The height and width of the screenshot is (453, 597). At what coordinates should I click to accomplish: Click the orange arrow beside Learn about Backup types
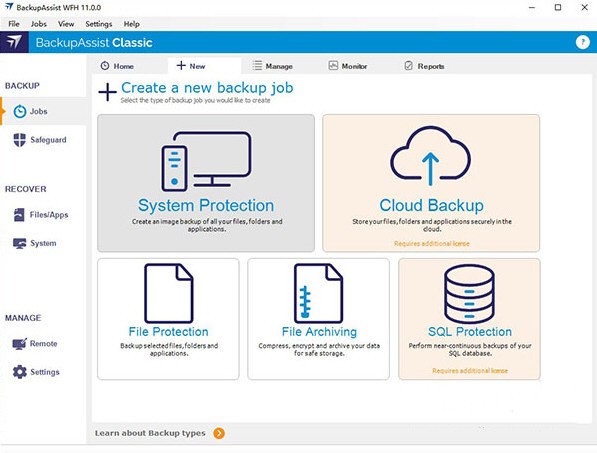(219, 433)
